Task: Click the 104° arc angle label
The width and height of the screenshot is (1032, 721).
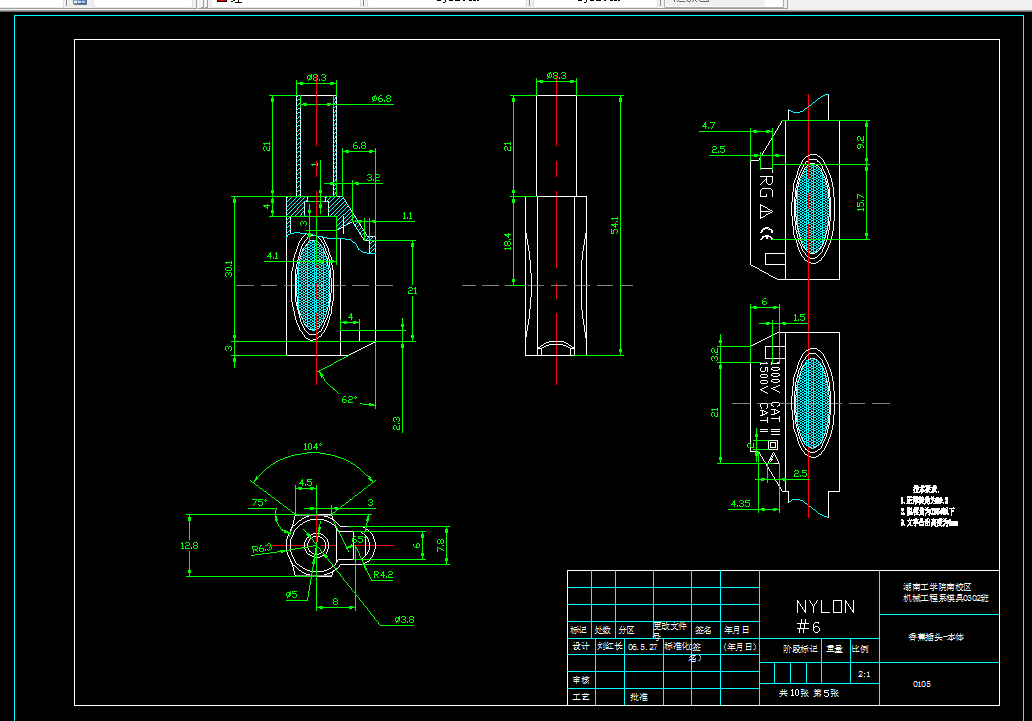Action: [x=312, y=446]
